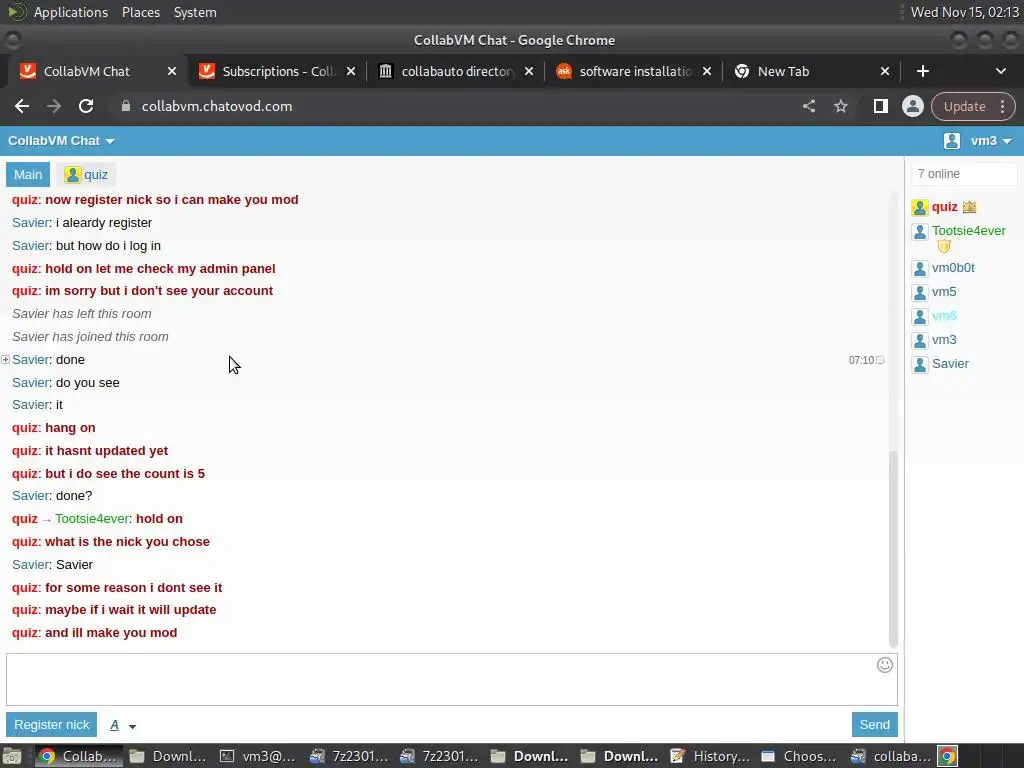Select user Tootsie4ever in online list
1024x768 pixels.
click(968, 231)
